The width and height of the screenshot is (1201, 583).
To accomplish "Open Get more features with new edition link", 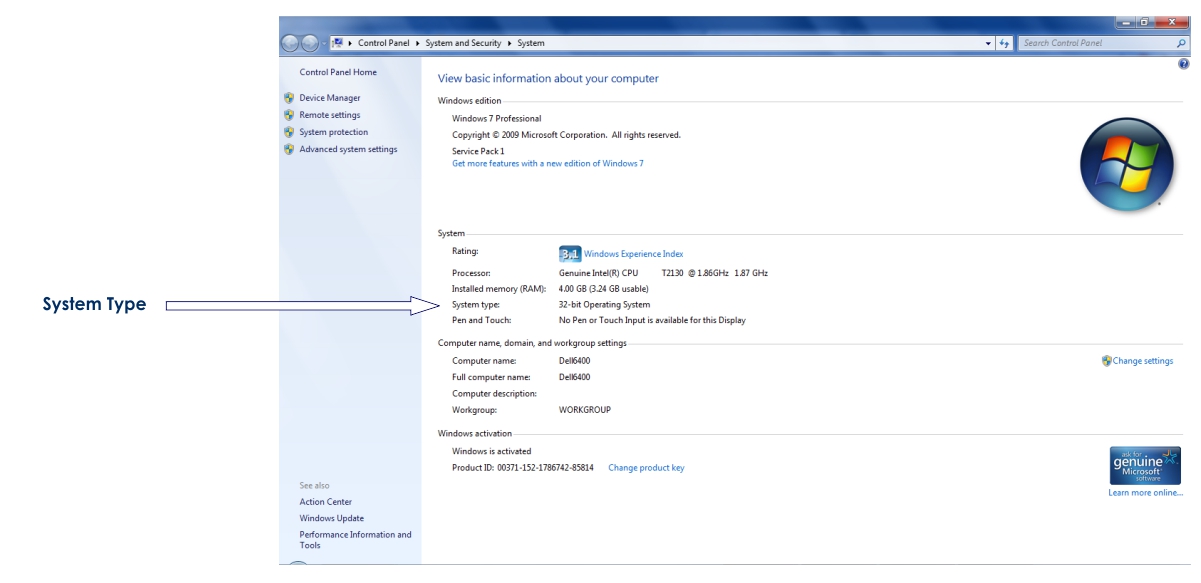I will click(548, 163).
